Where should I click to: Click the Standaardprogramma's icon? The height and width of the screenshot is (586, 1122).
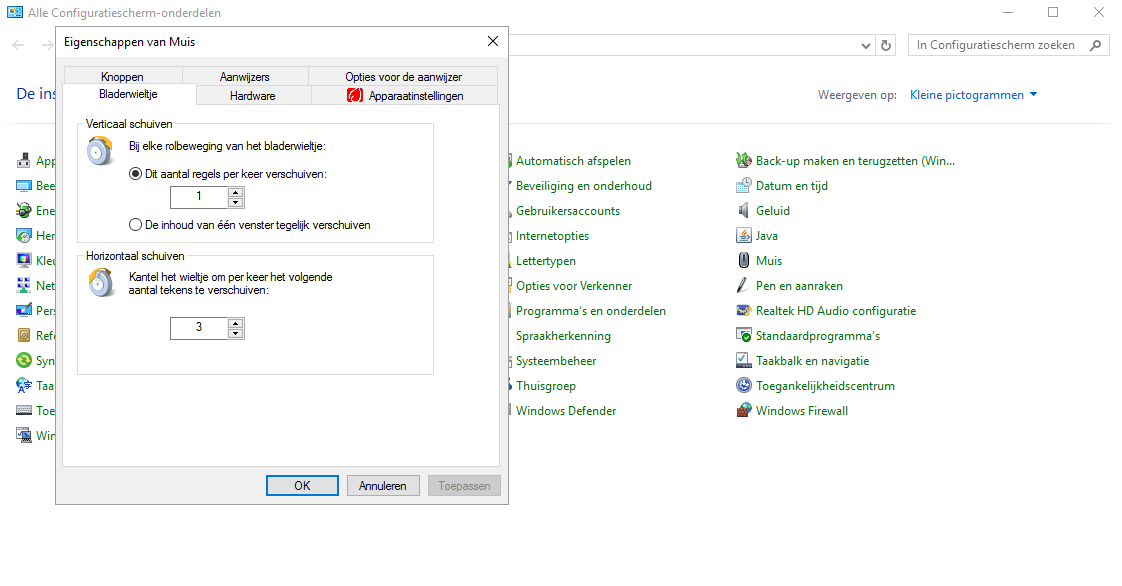pos(743,336)
